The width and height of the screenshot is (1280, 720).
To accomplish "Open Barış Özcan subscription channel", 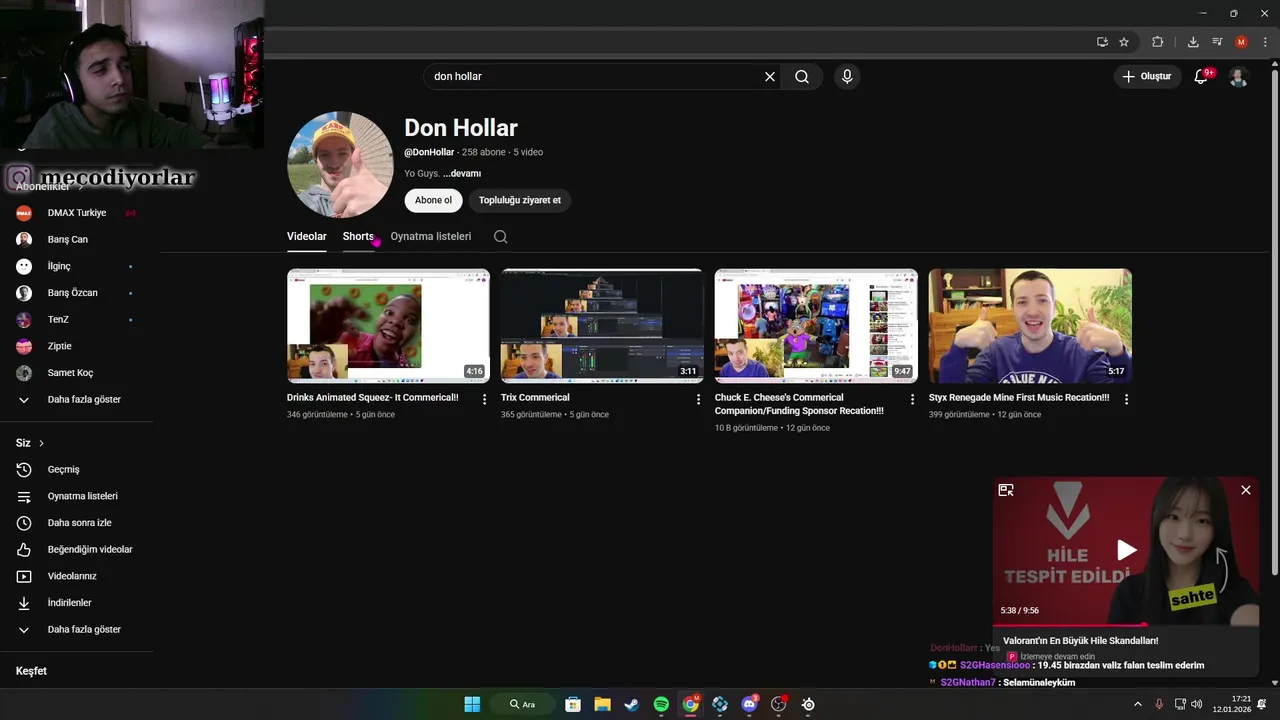I will pos(76,293).
